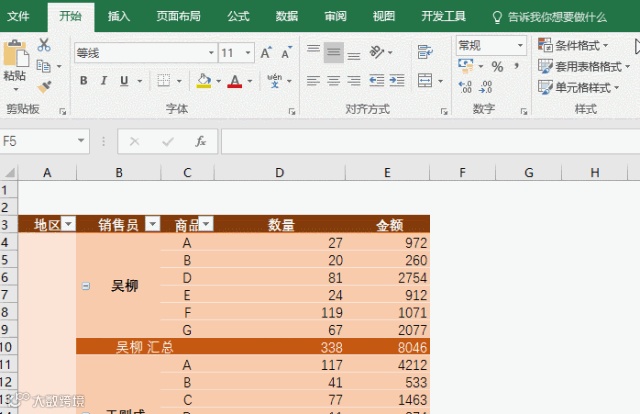Decrease font size with small A
This screenshot has width=640, height=414.
(287, 53)
